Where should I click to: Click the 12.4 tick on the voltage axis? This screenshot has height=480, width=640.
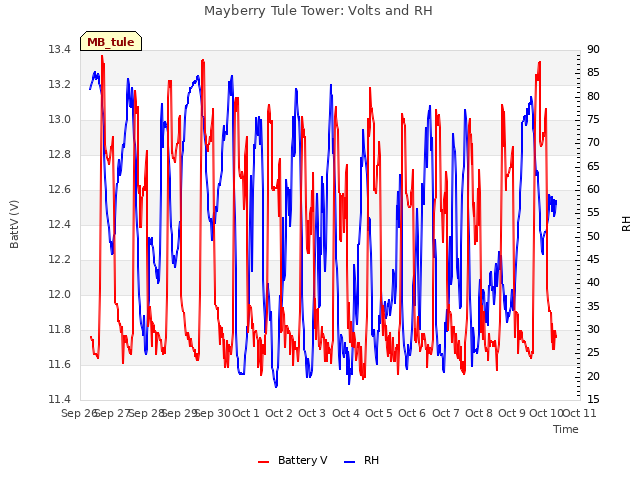point(59,224)
